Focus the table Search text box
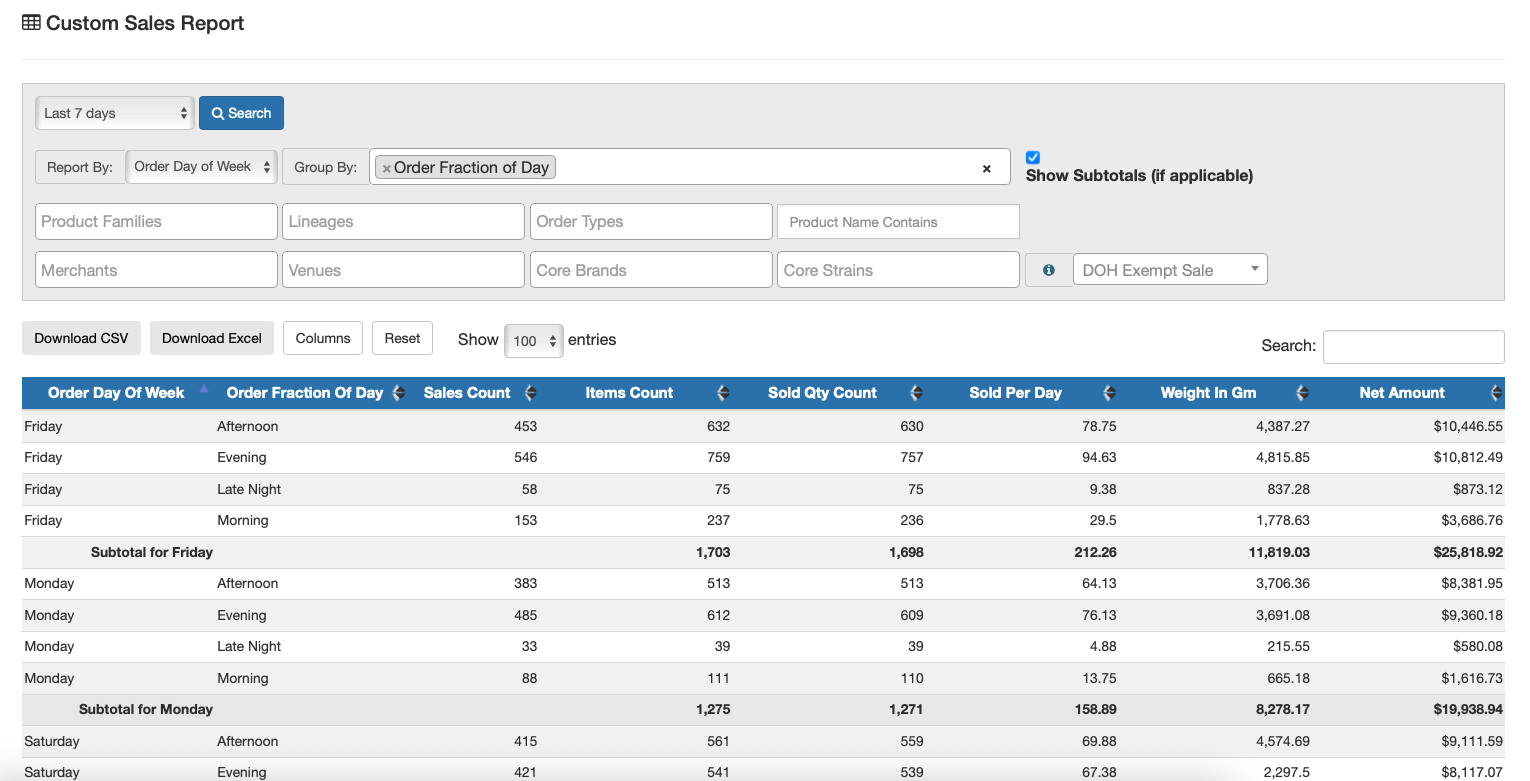 point(1412,346)
